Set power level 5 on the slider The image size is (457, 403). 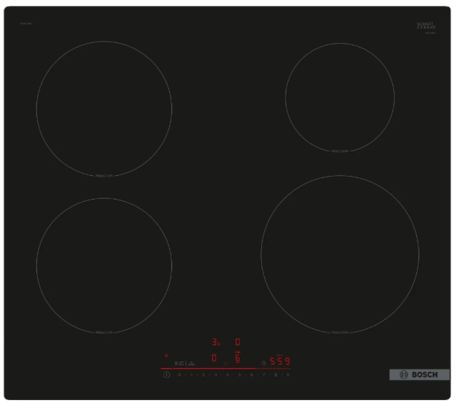point(239,375)
